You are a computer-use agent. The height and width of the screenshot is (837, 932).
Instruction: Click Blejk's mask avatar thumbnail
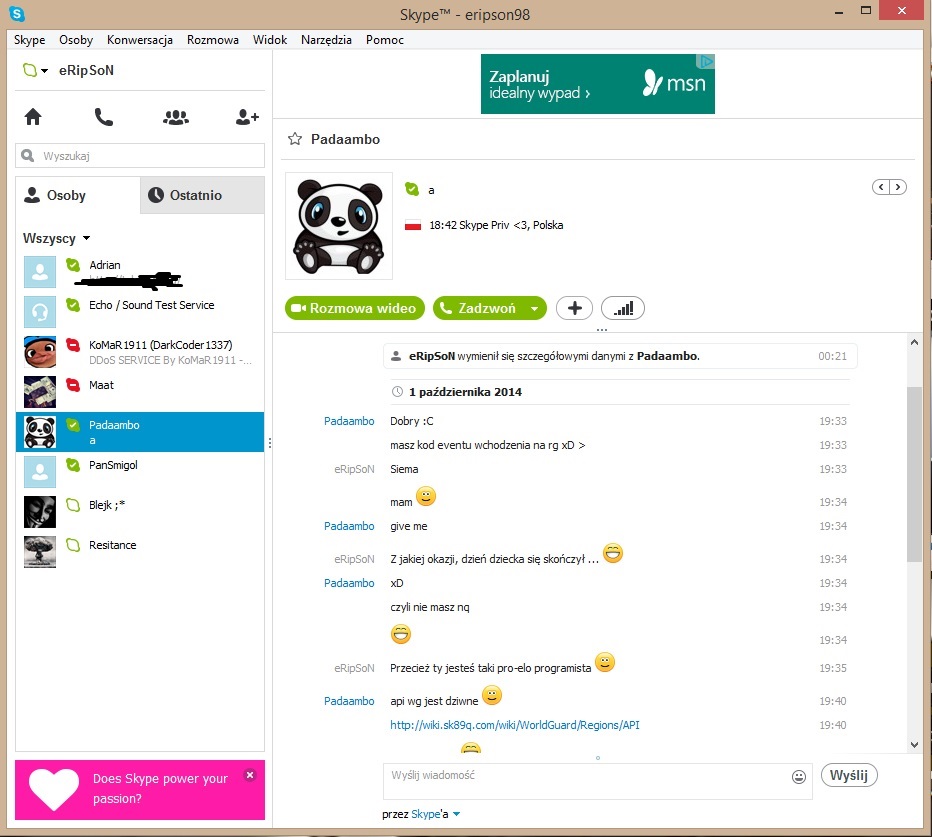[x=40, y=512]
